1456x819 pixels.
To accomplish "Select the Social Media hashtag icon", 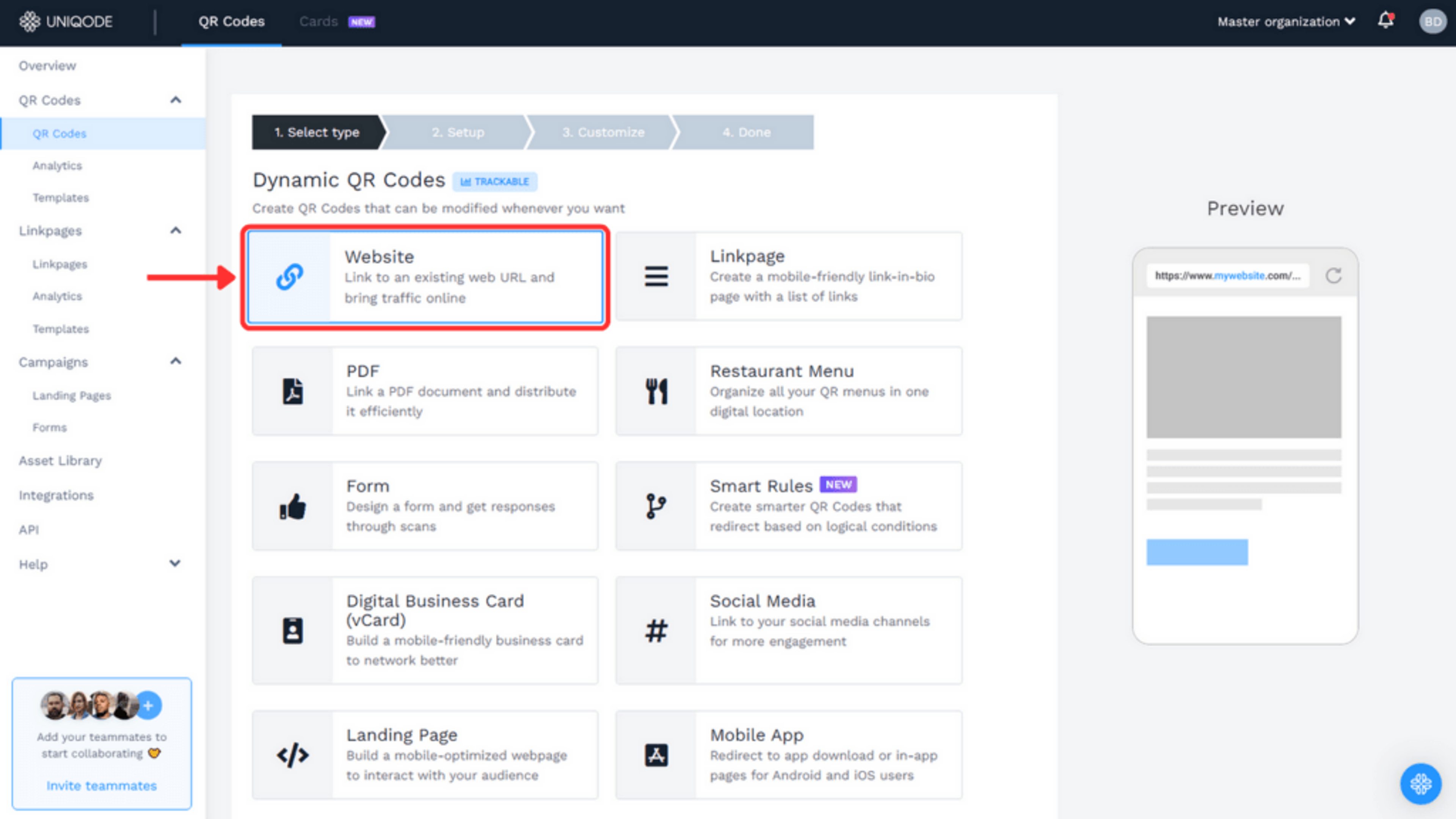I will 656,630.
